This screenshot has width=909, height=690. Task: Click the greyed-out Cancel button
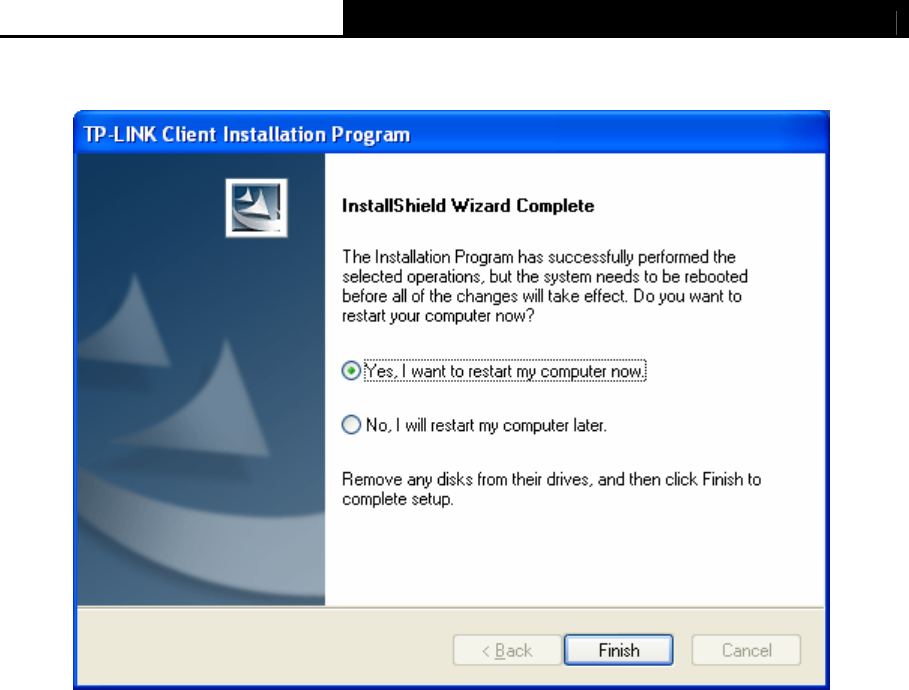pyautogui.click(x=746, y=650)
